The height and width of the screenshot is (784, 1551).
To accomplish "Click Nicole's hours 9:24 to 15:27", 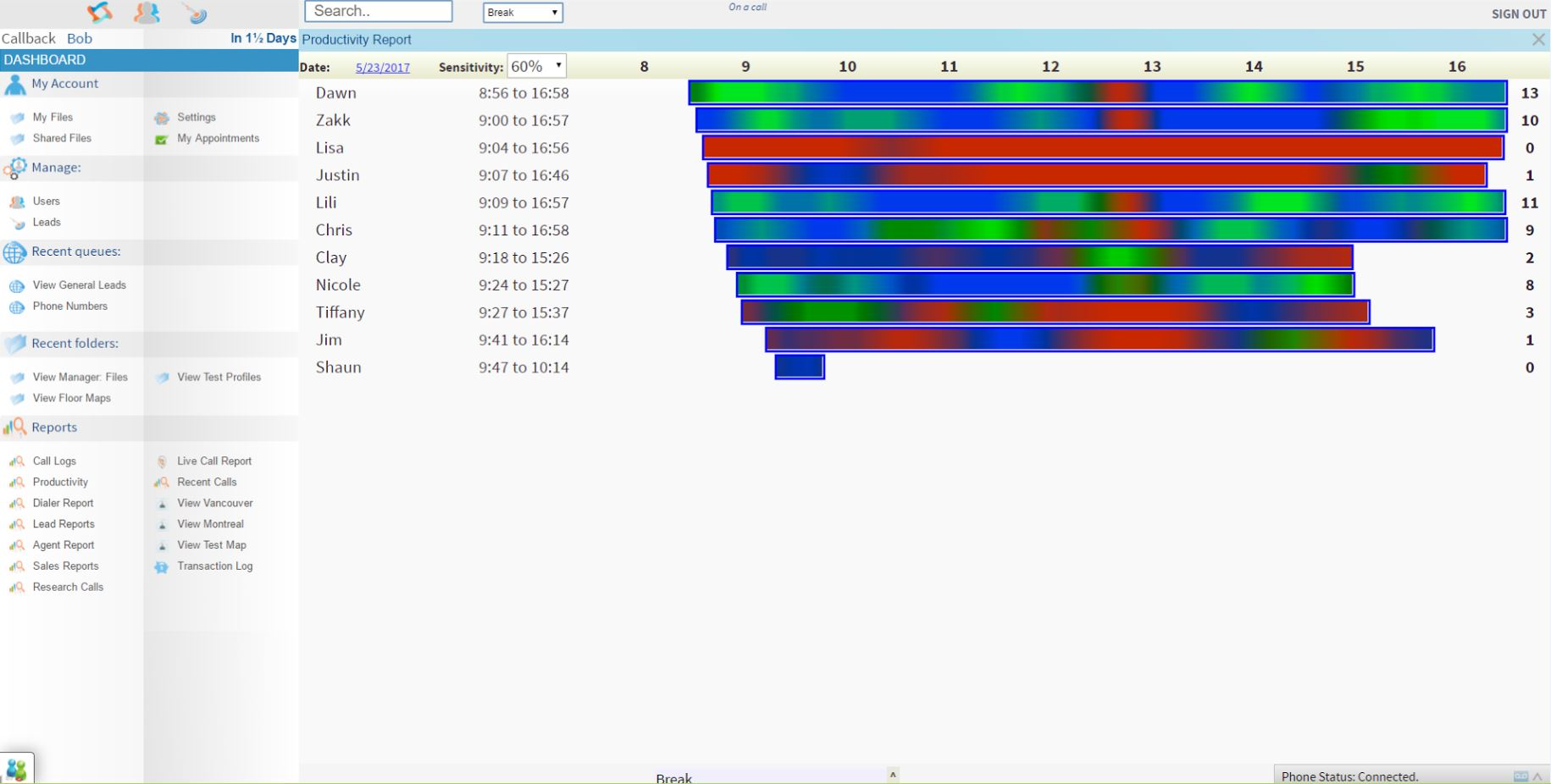I will pos(523,285).
